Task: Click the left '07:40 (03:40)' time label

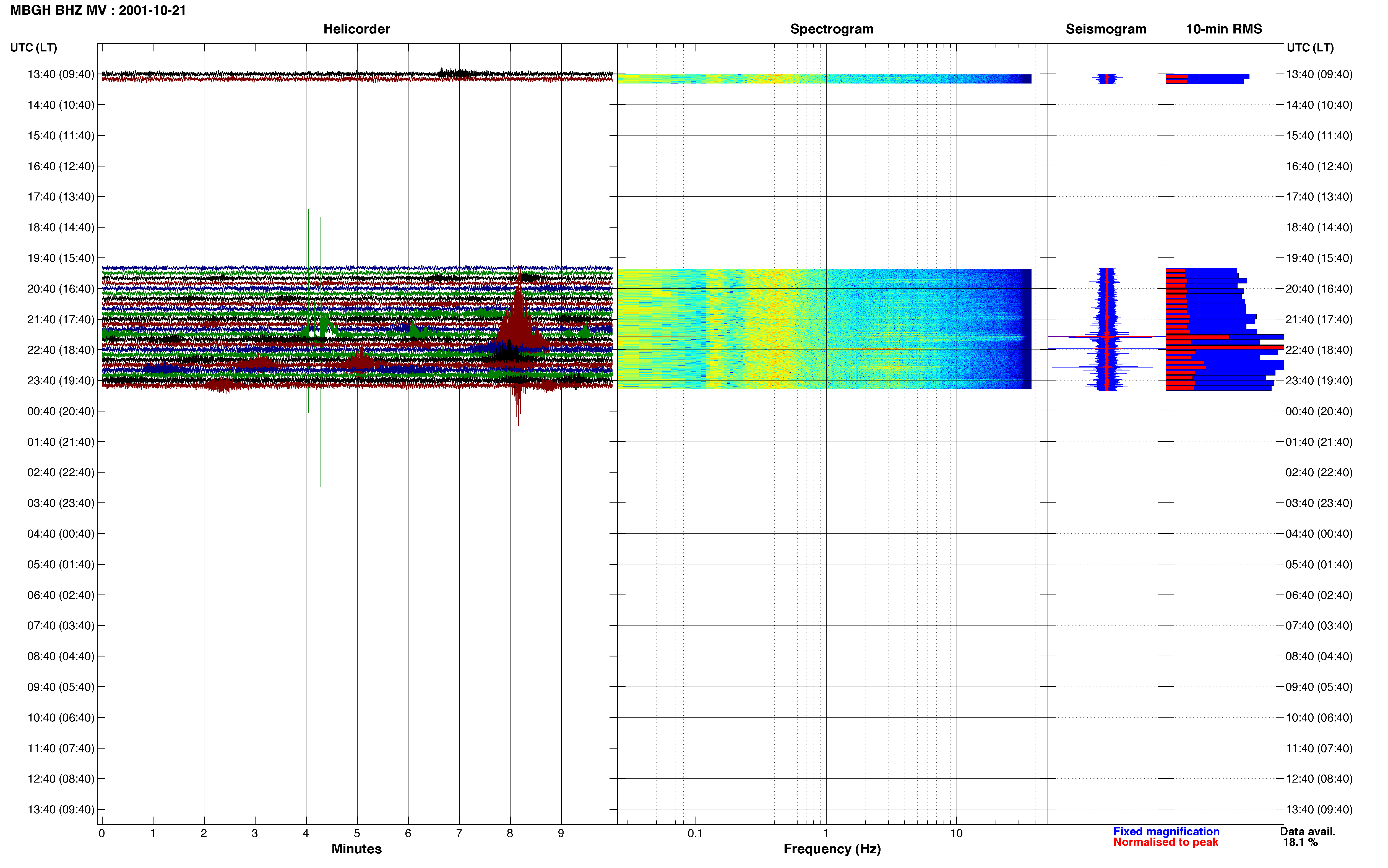Action: click(x=61, y=626)
